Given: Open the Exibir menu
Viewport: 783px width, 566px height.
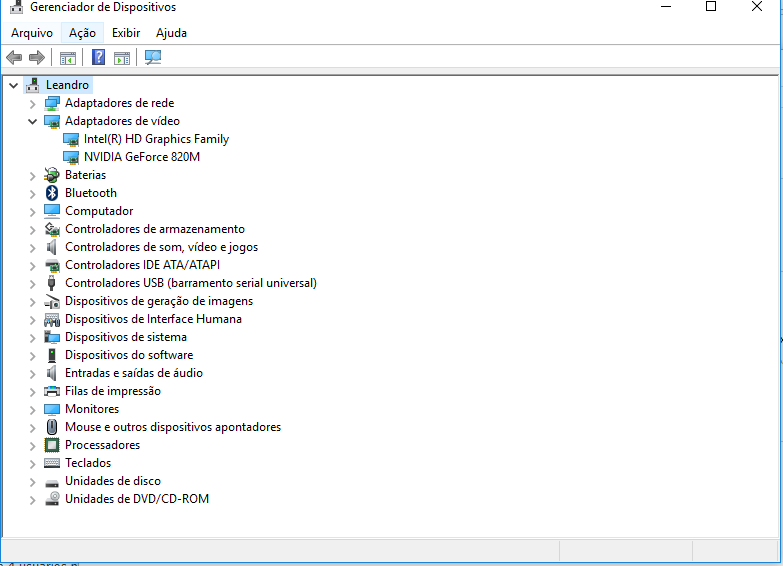Looking at the screenshot, I should (x=126, y=33).
